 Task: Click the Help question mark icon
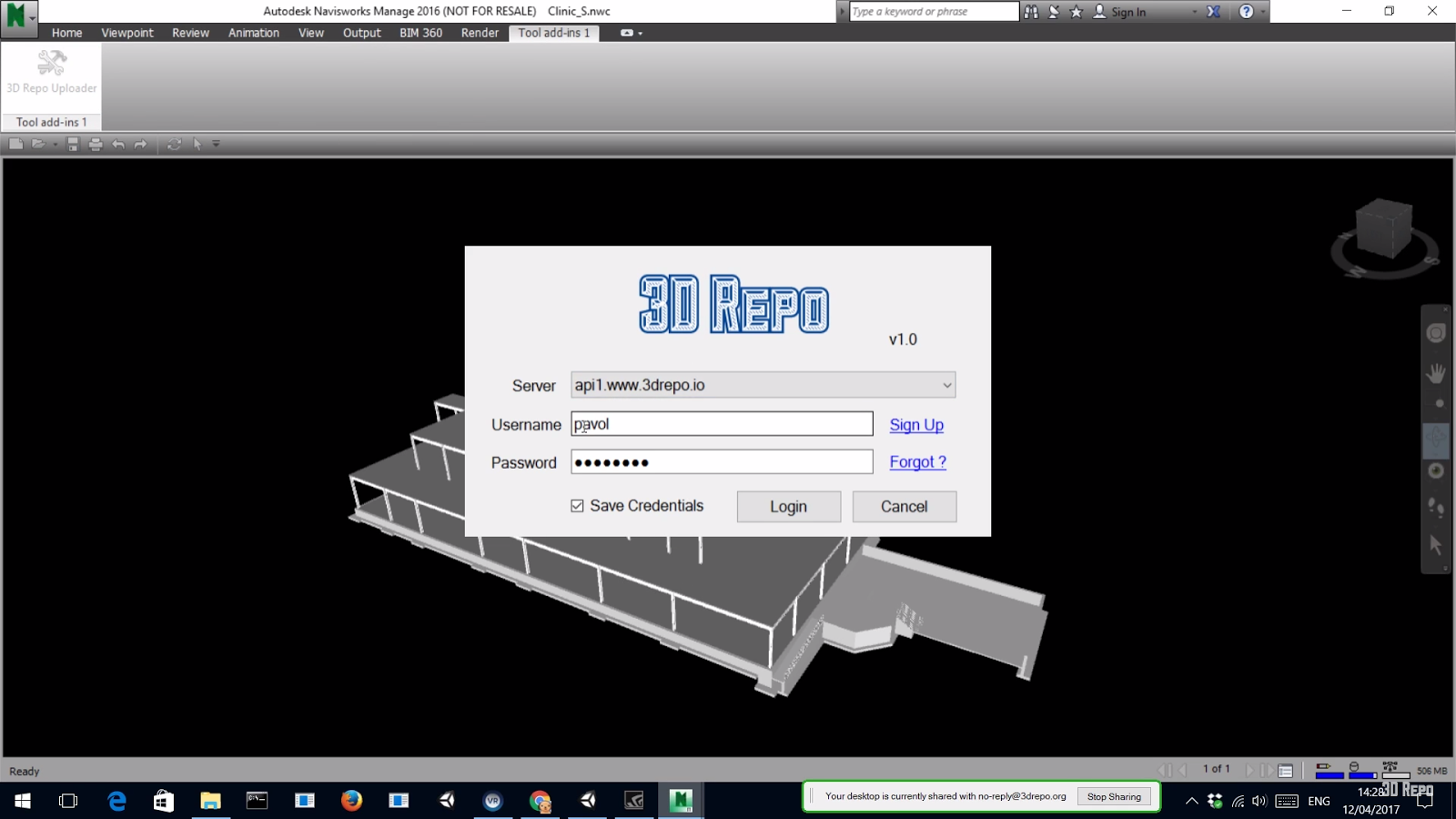pyautogui.click(x=1247, y=12)
